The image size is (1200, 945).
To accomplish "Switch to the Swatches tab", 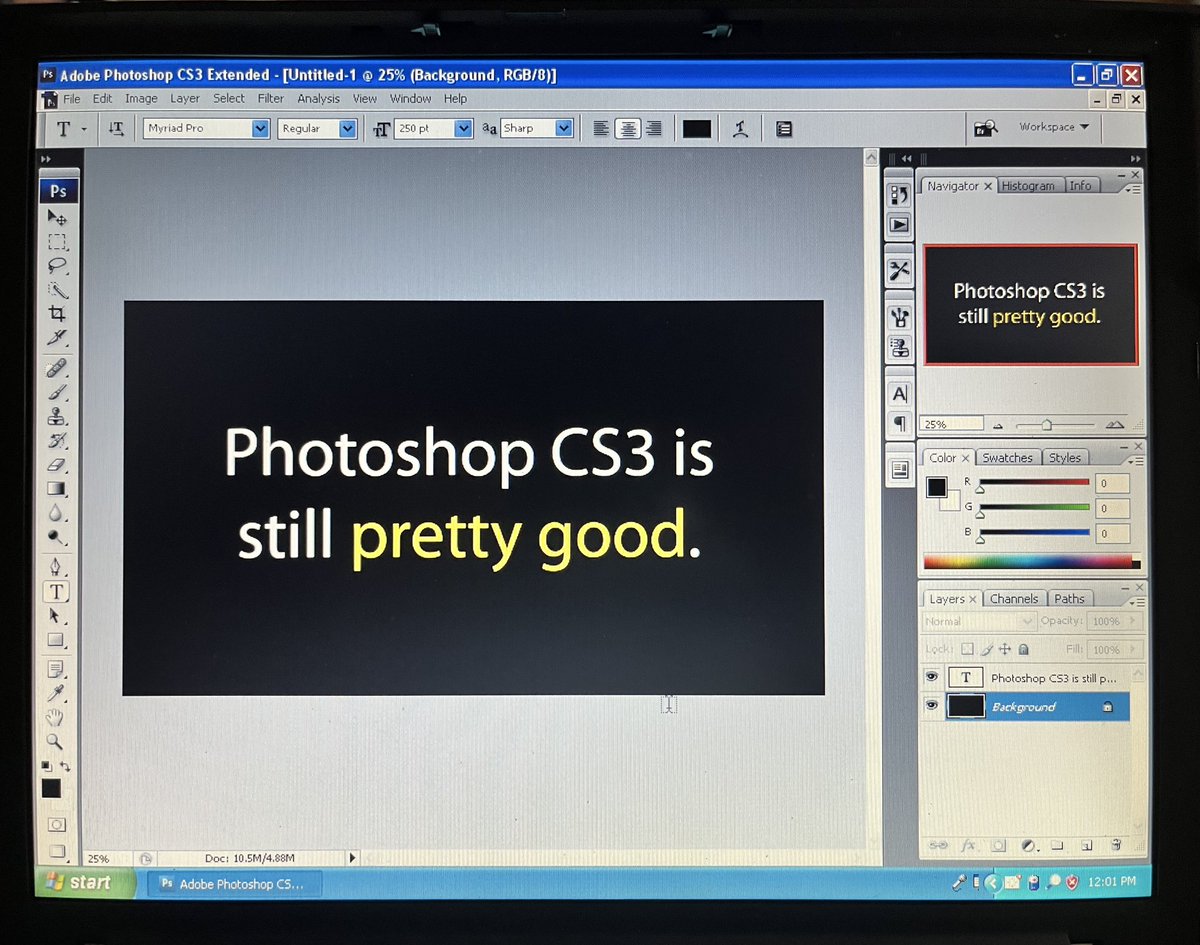I will (1007, 458).
